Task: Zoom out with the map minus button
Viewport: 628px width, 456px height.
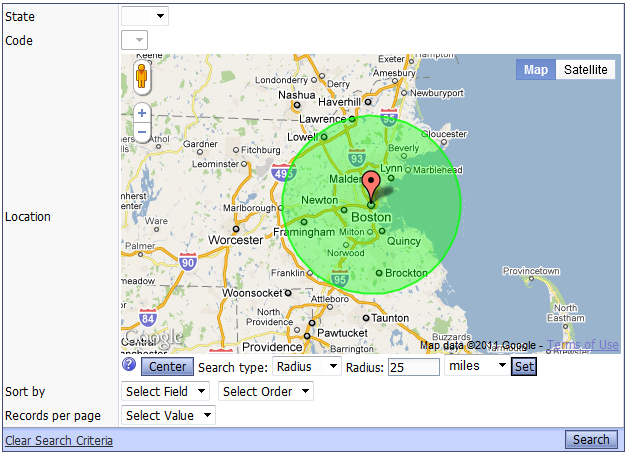Action: pyautogui.click(x=142, y=132)
